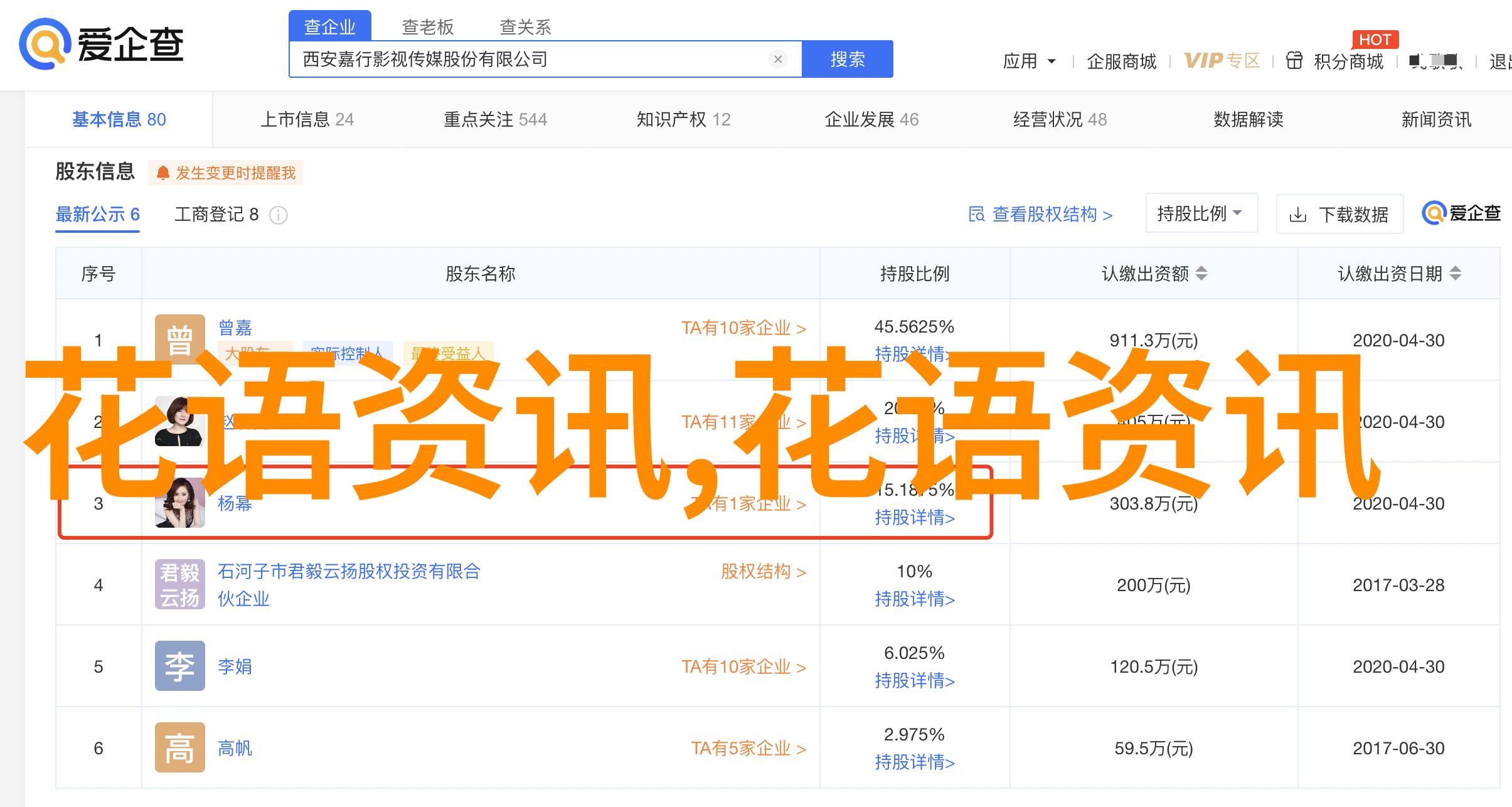The width and height of the screenshot is (1512, 807).
Task: Open the 查看股权结构 link
Action: [1041, 215]
